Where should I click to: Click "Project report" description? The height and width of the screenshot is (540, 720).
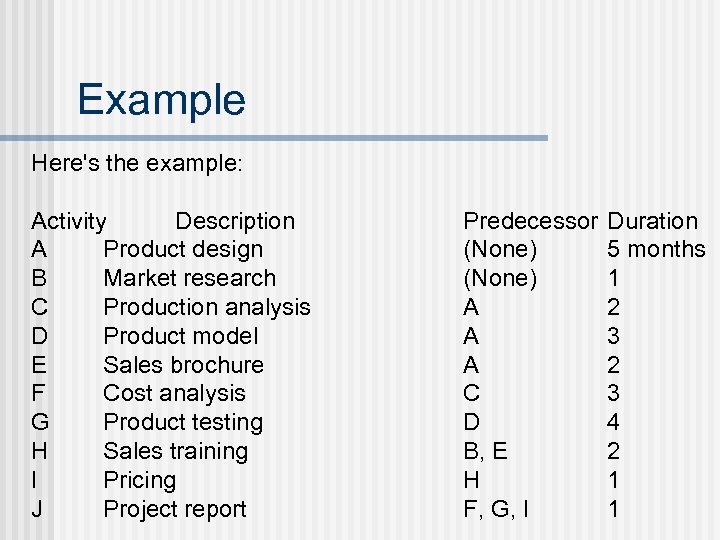174,509
